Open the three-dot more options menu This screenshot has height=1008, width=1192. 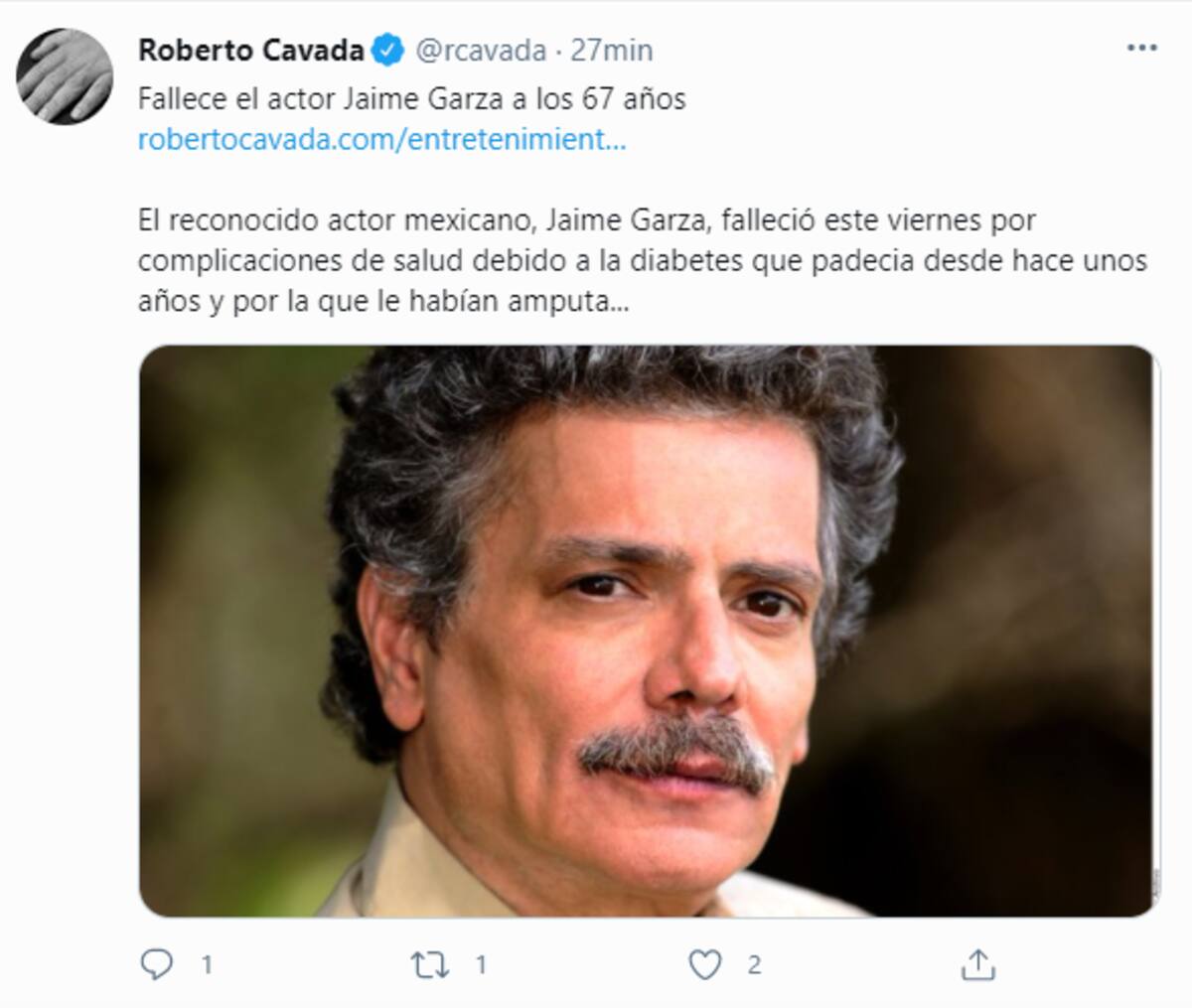click(1141, 48)
